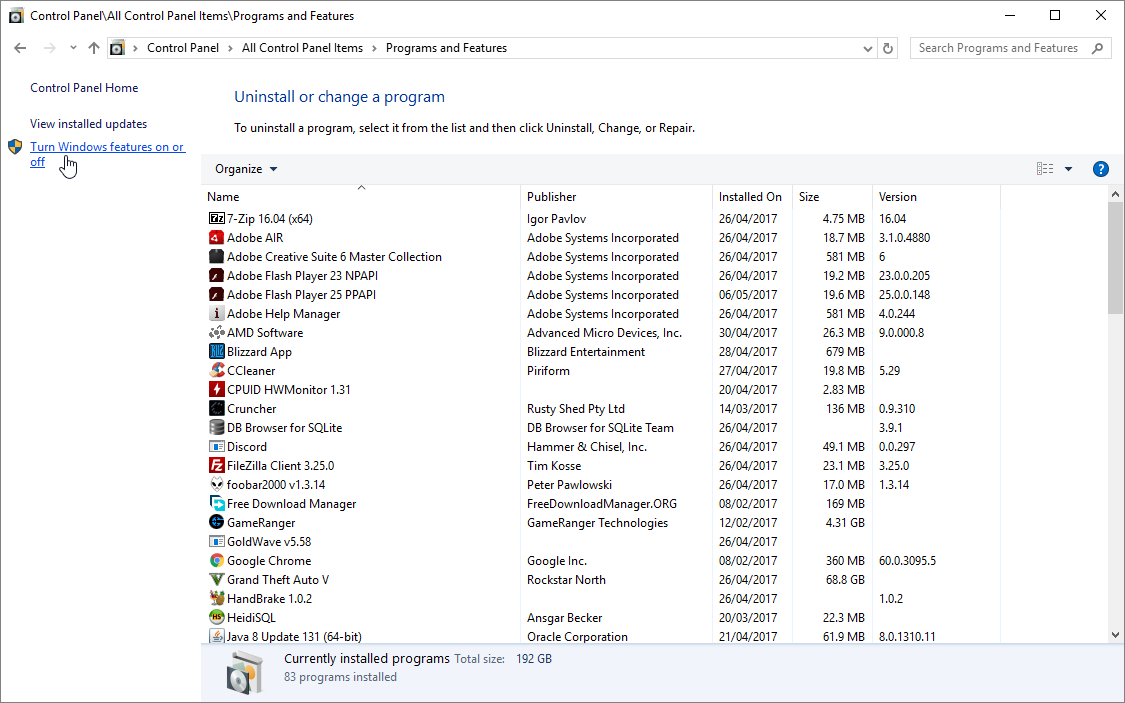Image resolution: width=1125 pixels, height=703 pixels.
Task: Click Turn Windows features on or off
Action: [x=107, y=154]
